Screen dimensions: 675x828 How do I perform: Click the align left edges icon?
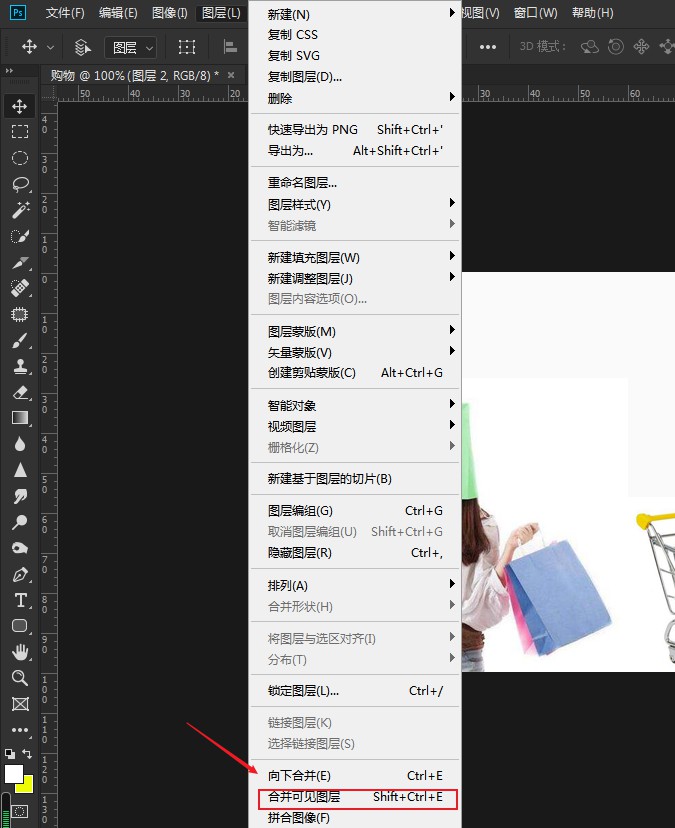(230, 47)
